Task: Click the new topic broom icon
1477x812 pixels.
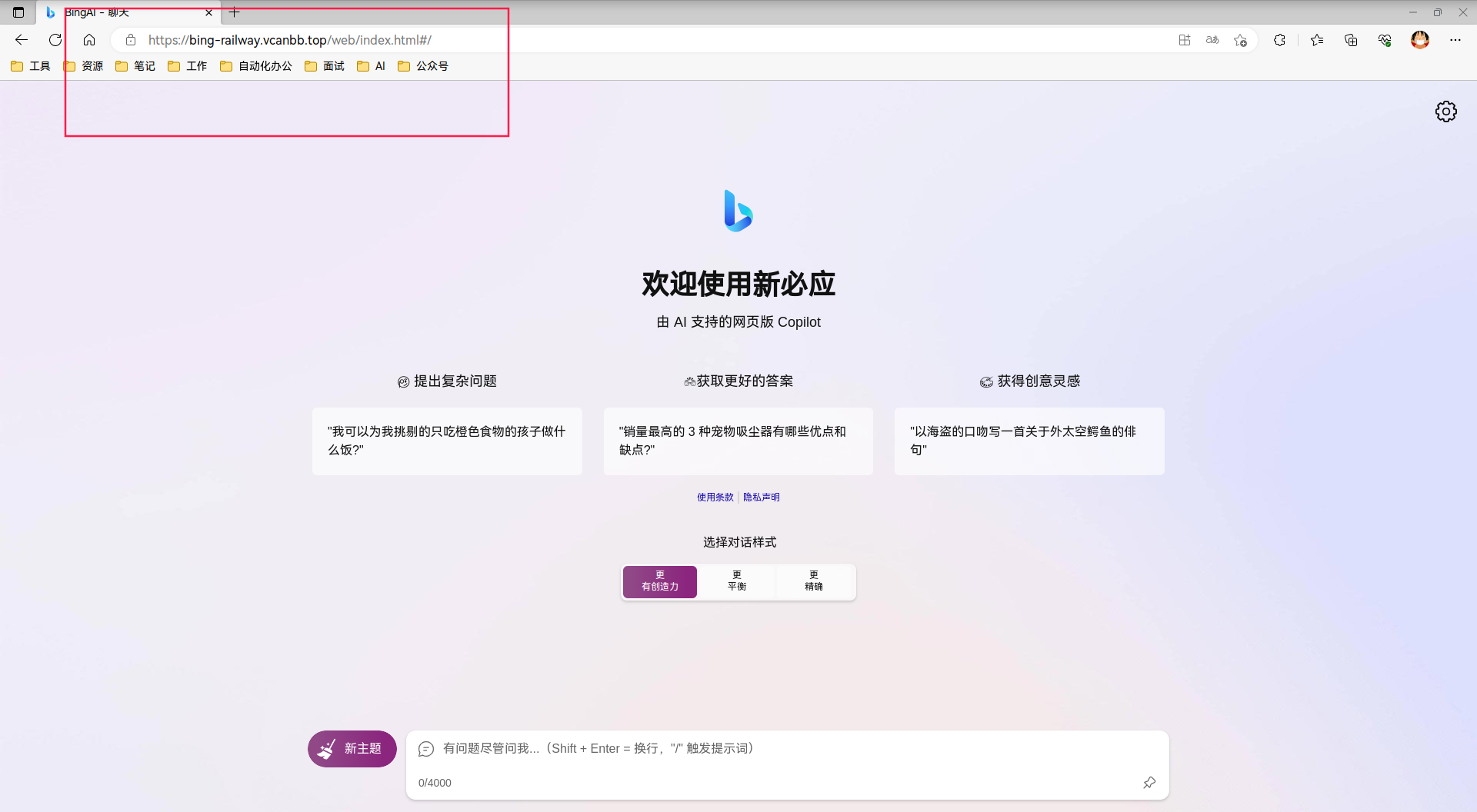Action: click(326, 748)
